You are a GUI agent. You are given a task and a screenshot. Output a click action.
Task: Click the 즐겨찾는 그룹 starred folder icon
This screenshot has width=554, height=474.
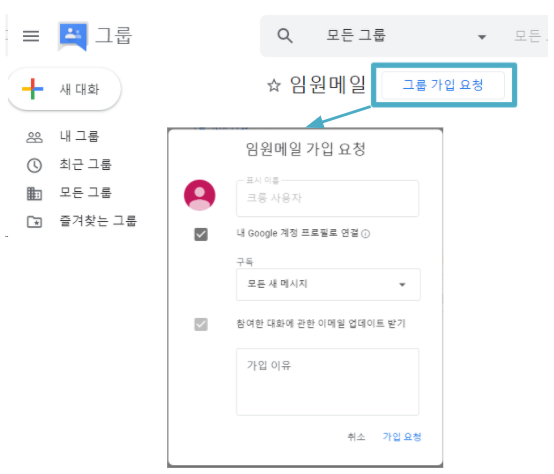click(35, 222)
